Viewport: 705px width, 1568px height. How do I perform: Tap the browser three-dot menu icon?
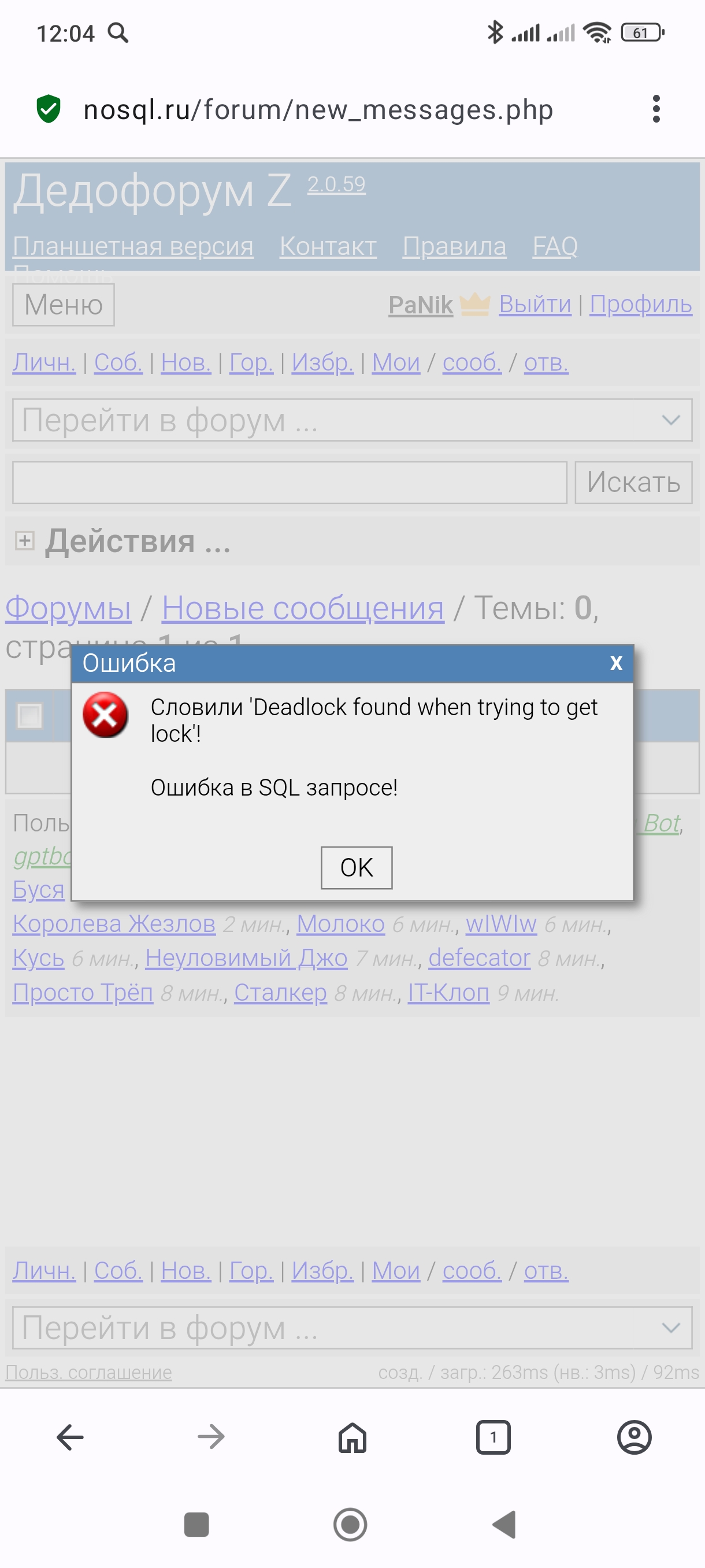click(x=656, y=110)
